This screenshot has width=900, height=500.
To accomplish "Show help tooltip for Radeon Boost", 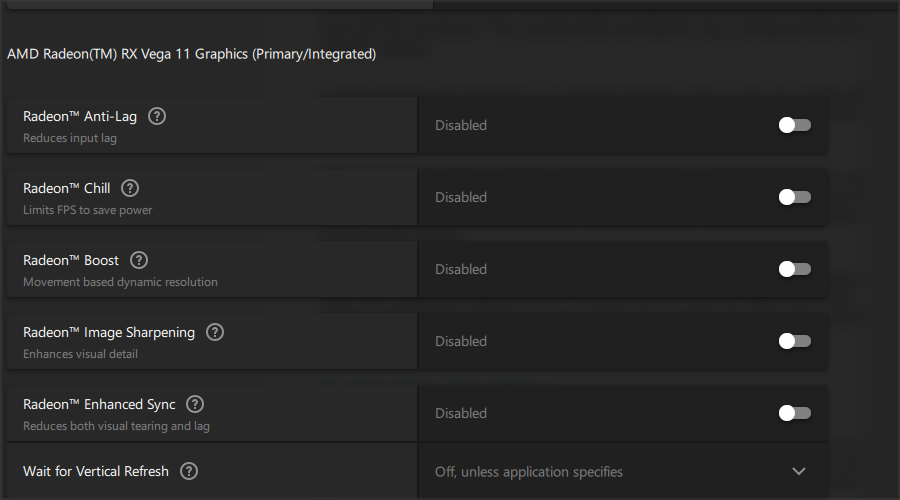I will click(138, 260).
